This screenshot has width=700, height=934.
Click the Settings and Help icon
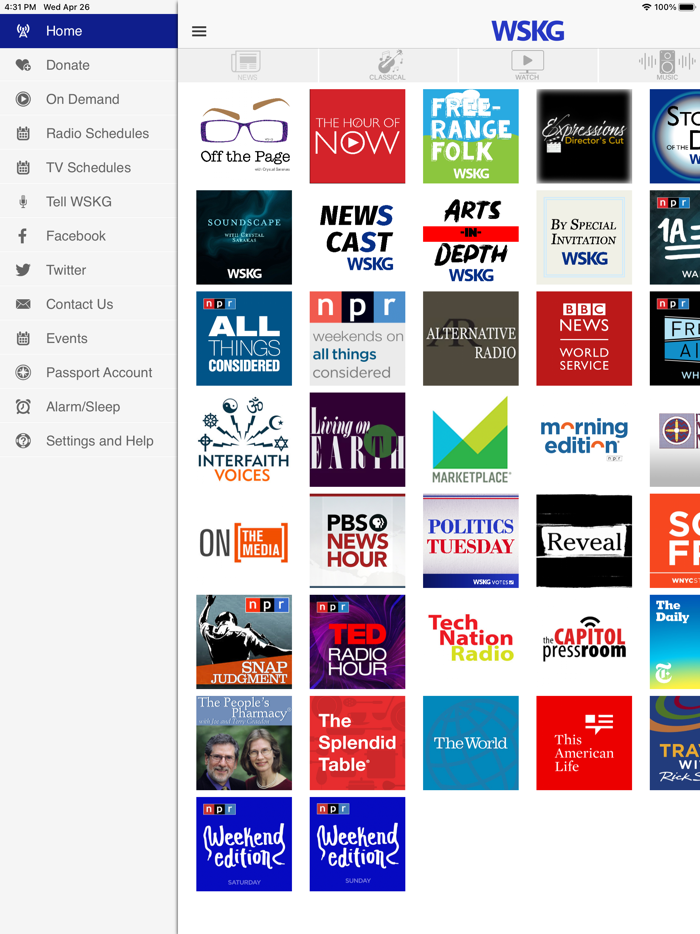[23, 441]
